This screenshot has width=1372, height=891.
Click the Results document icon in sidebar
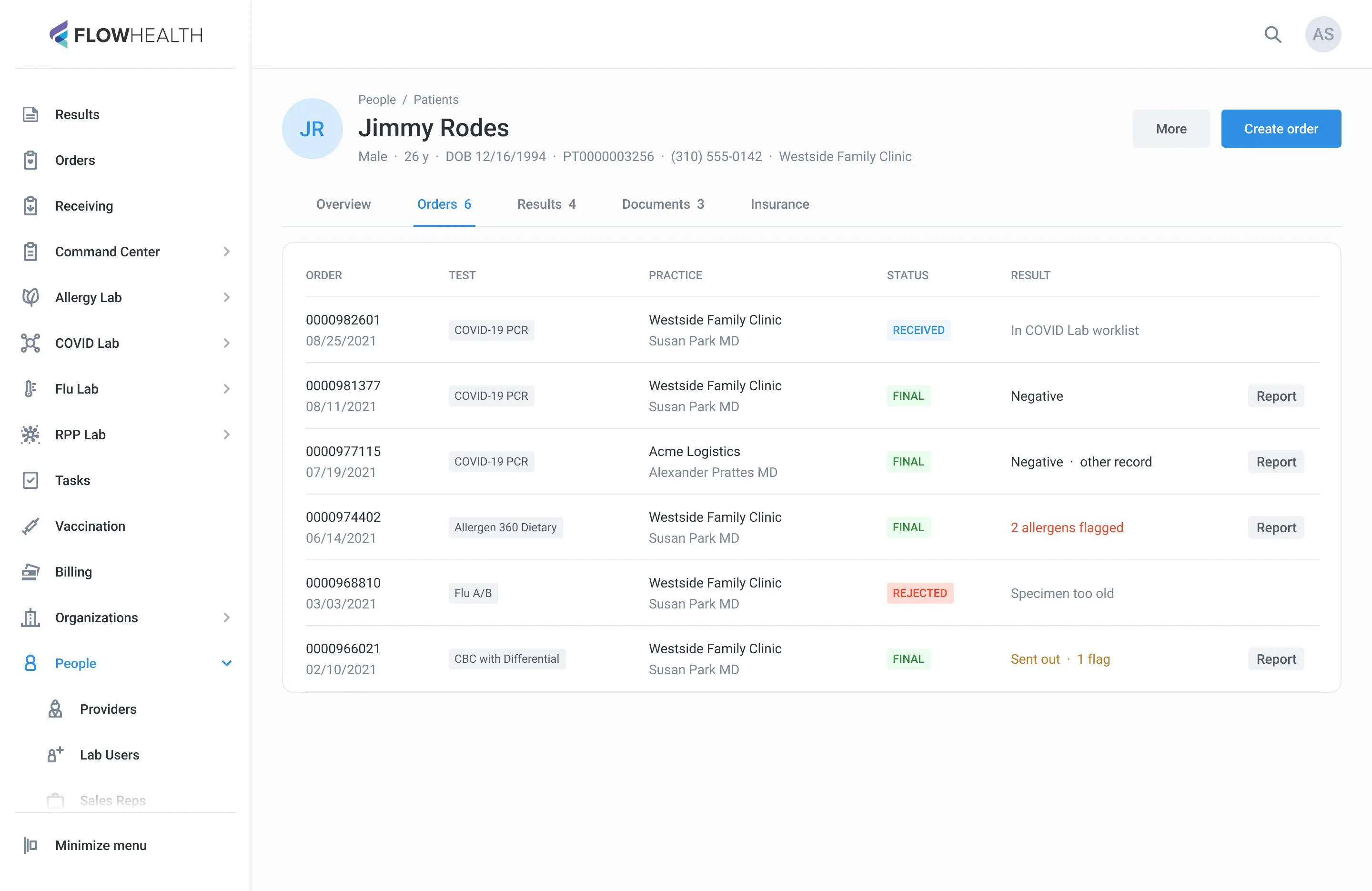point(30,115)
